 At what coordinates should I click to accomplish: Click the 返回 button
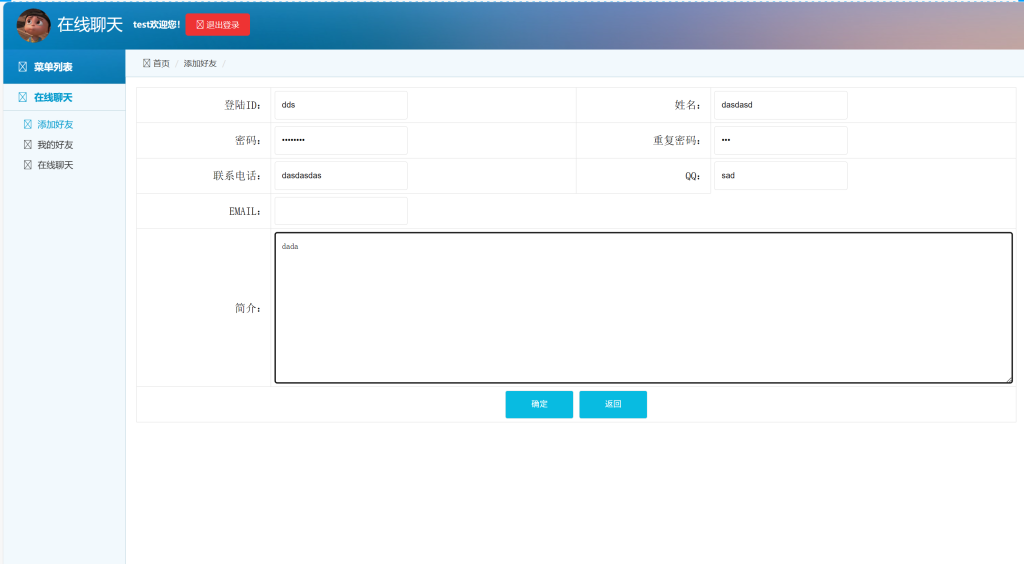(613, 404)
